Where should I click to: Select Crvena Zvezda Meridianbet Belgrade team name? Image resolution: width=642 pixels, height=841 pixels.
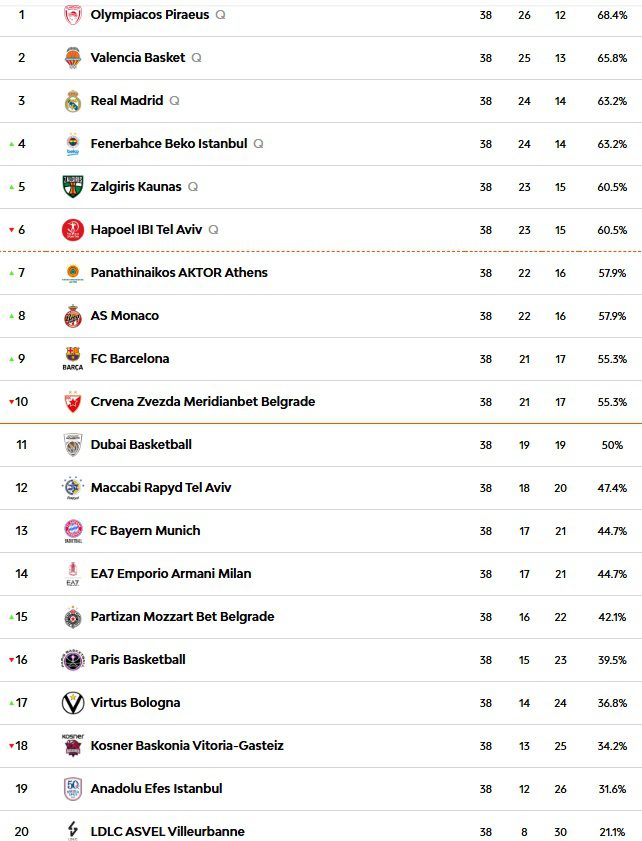(x=202, y=401)
